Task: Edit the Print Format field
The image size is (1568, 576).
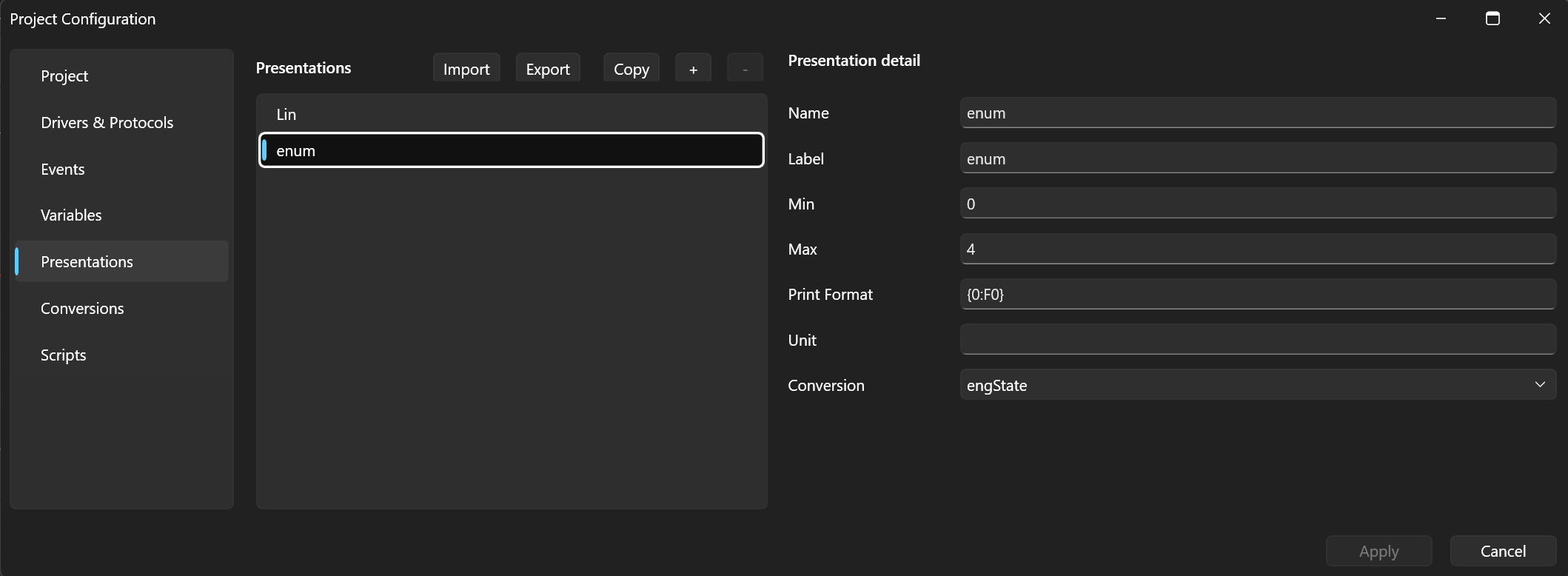Action: tap(1258, 295)
